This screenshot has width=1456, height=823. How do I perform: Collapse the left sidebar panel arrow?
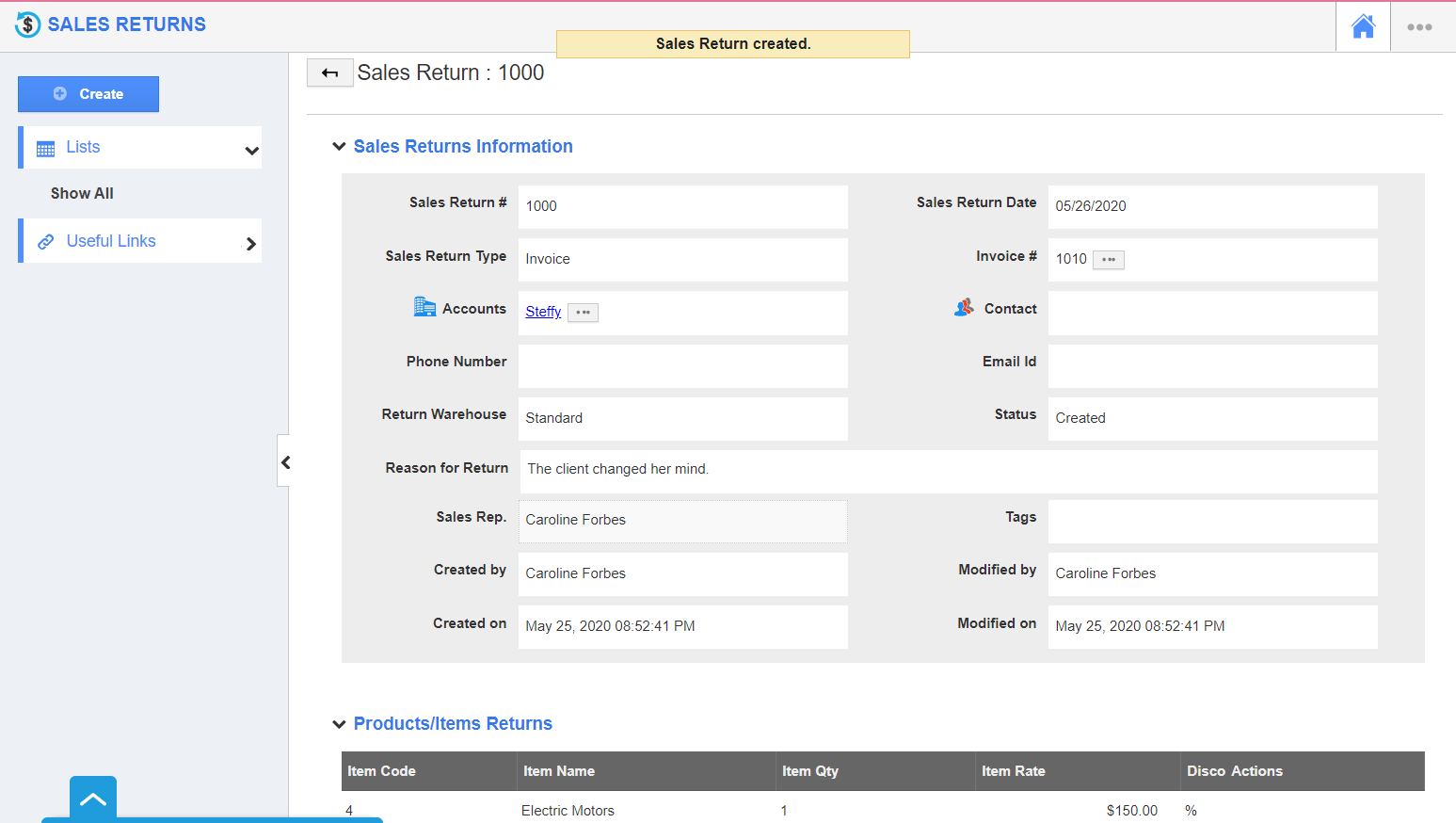[284, 461]
